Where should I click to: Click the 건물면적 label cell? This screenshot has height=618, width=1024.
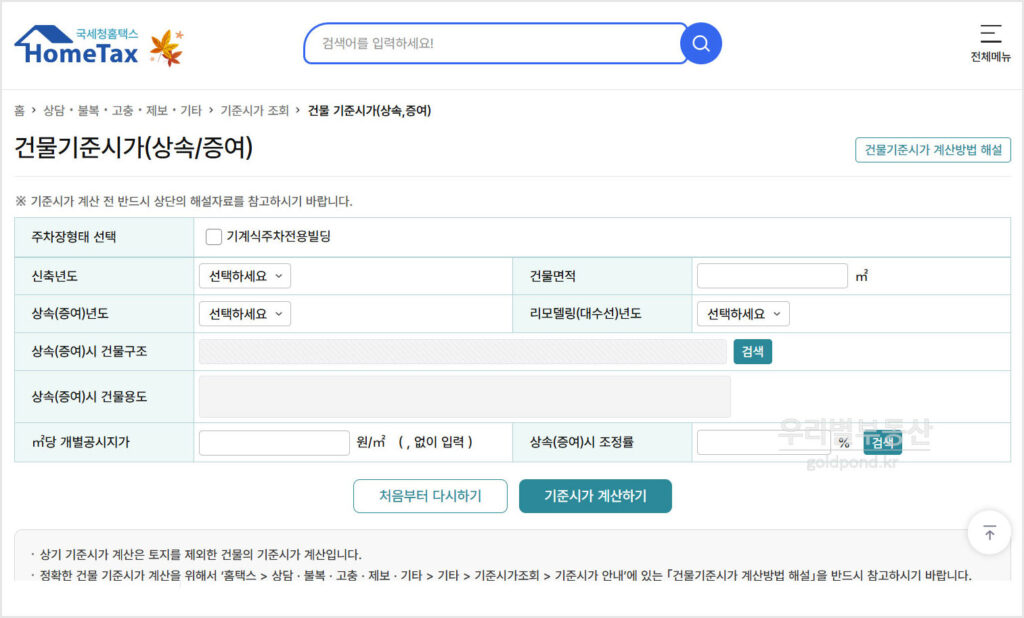[x=602, y=276]
